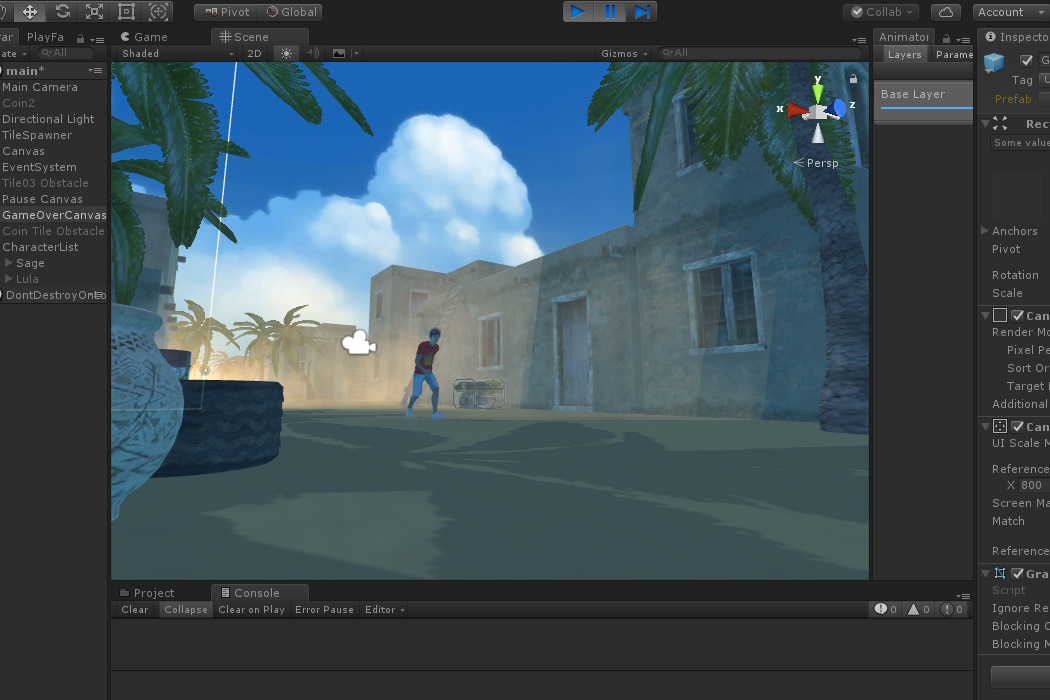Click the X reference resolution field
Viewport: 1050px width, 700px height.
[1034, 485]
